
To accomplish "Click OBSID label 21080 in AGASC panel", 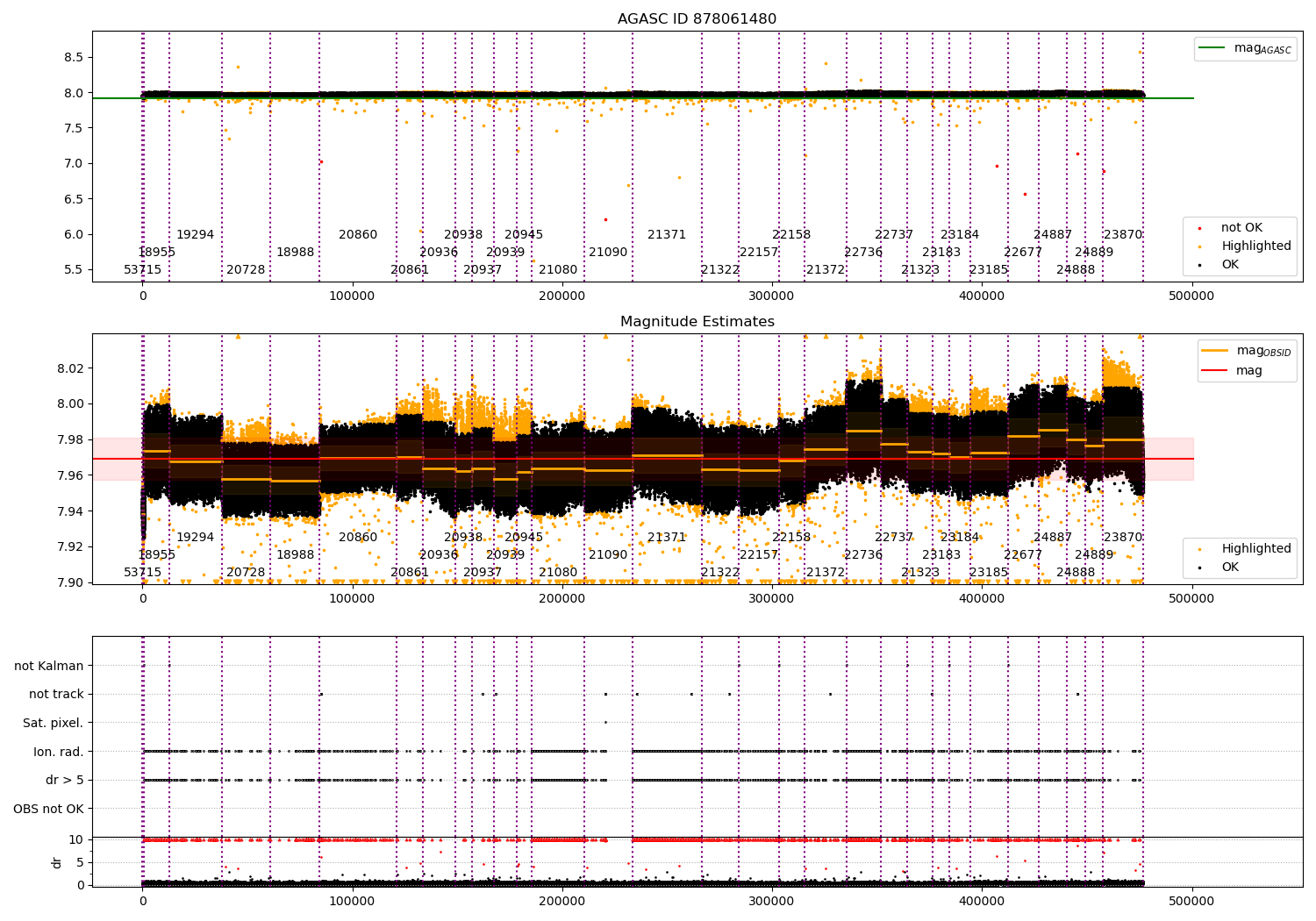I will [x=558, y=270].
